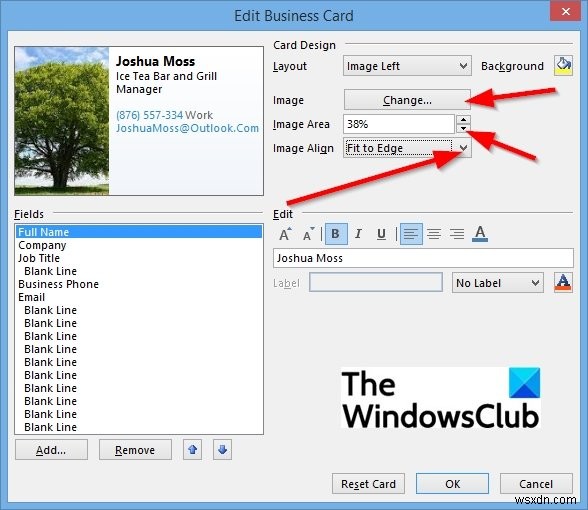The width and height of the screenshot is (588, 510).
Task: Move selected field down
Action: coord(222,449)
